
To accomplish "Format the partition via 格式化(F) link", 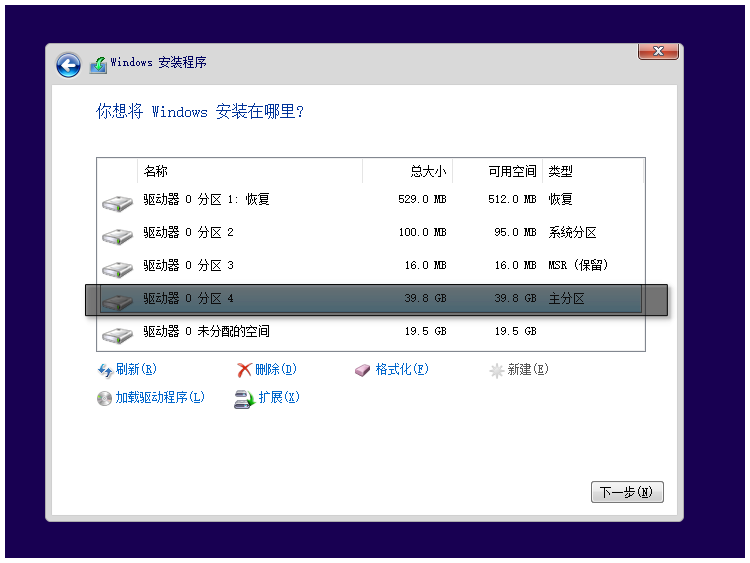I will click(402, 369).
